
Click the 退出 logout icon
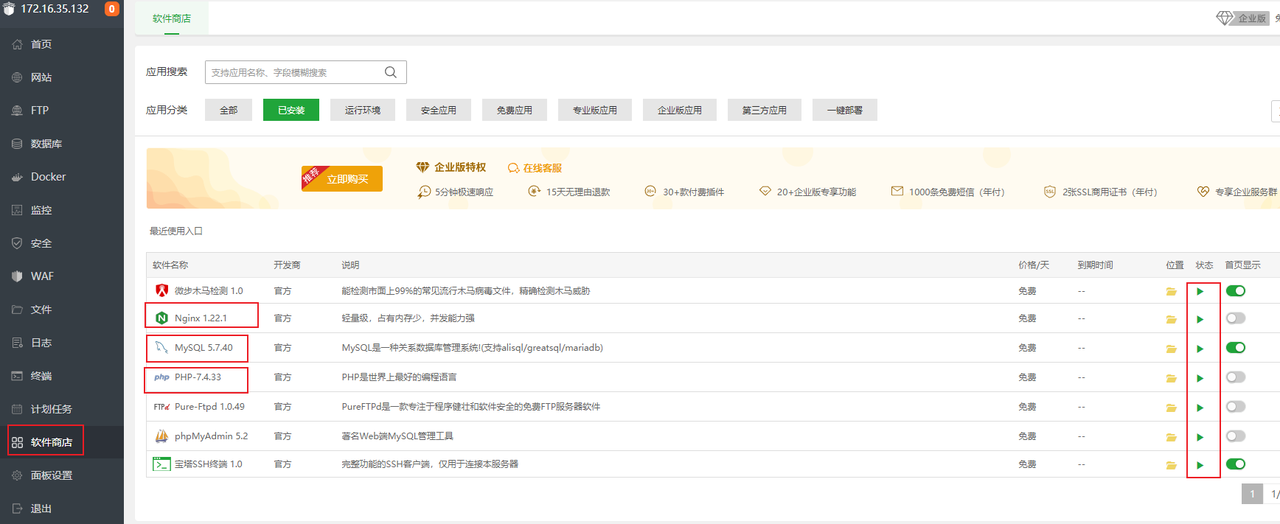[17, 508]
